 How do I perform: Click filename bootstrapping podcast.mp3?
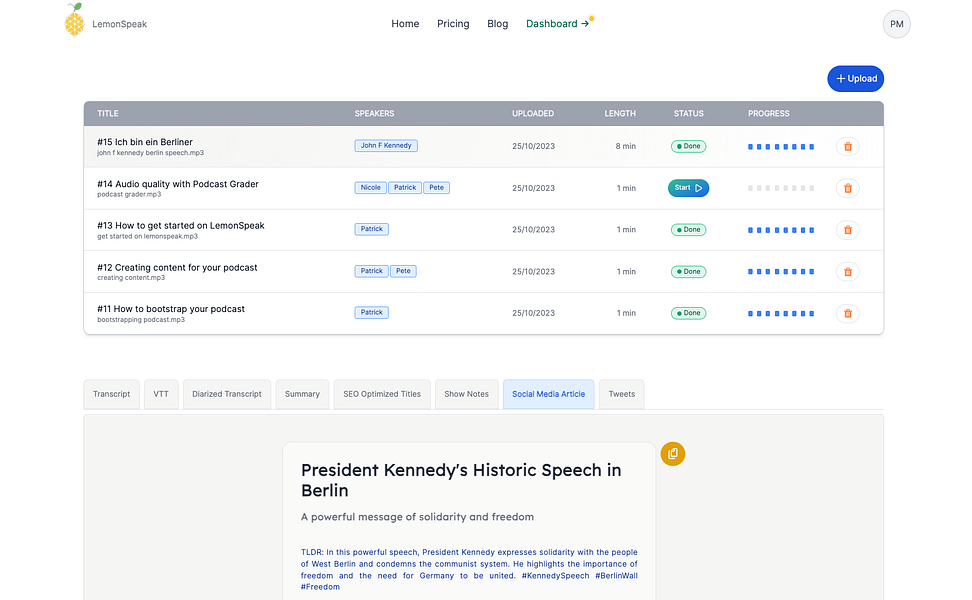141,320
